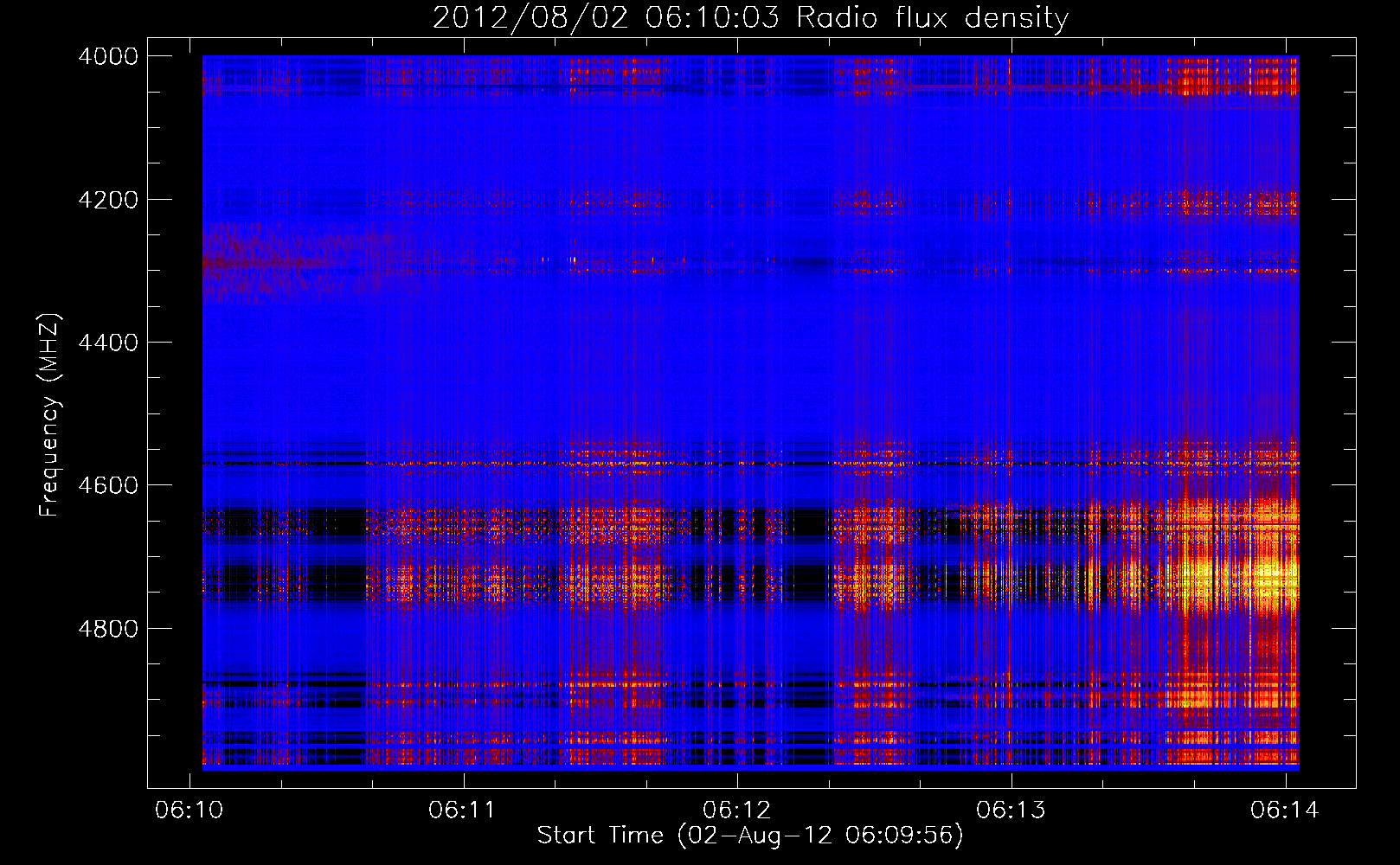Click the 06:11 time axis label

coord(462,810)
